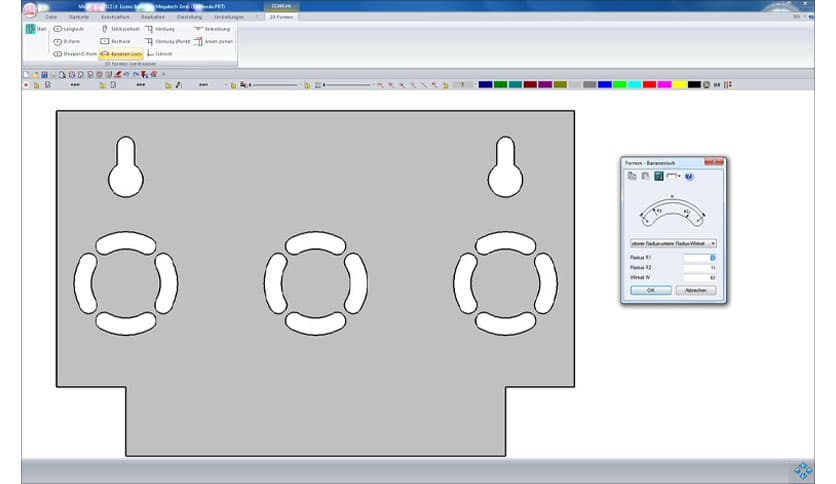
Task: Confirm dialog with the OK button
Action: pyautogui.click(x=650, y=290)
